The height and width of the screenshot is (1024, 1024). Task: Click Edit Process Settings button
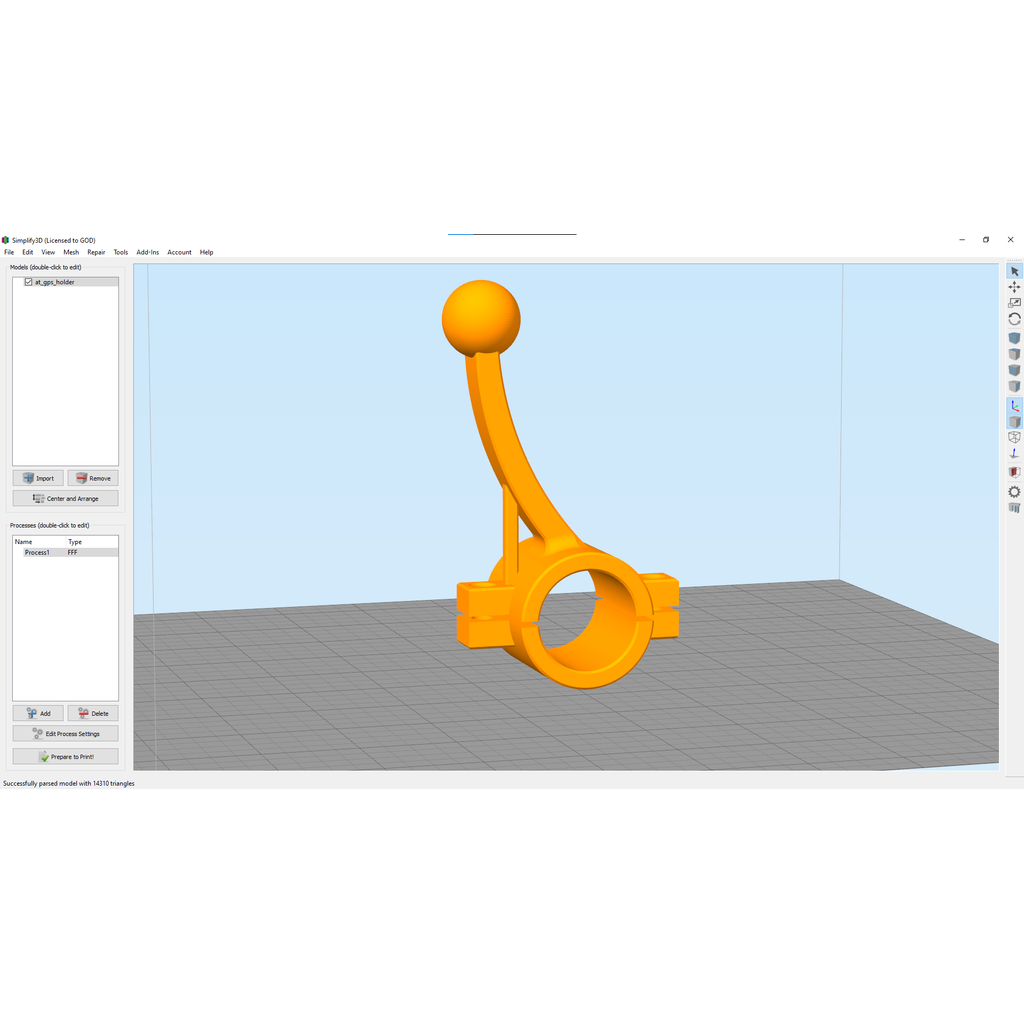65,733
